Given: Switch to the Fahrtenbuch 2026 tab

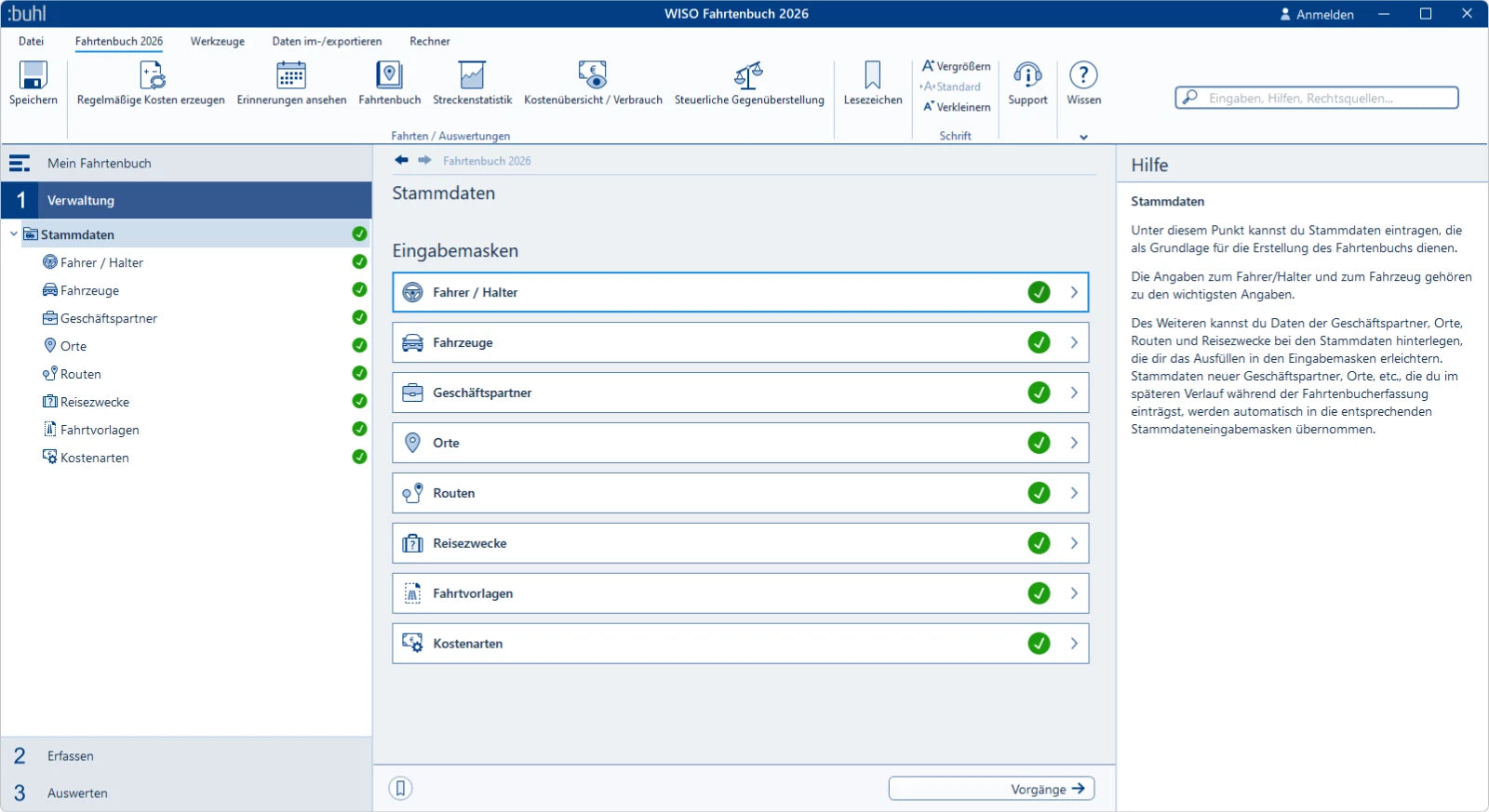Looking at the screenshot, I should (x=119, y=41).
